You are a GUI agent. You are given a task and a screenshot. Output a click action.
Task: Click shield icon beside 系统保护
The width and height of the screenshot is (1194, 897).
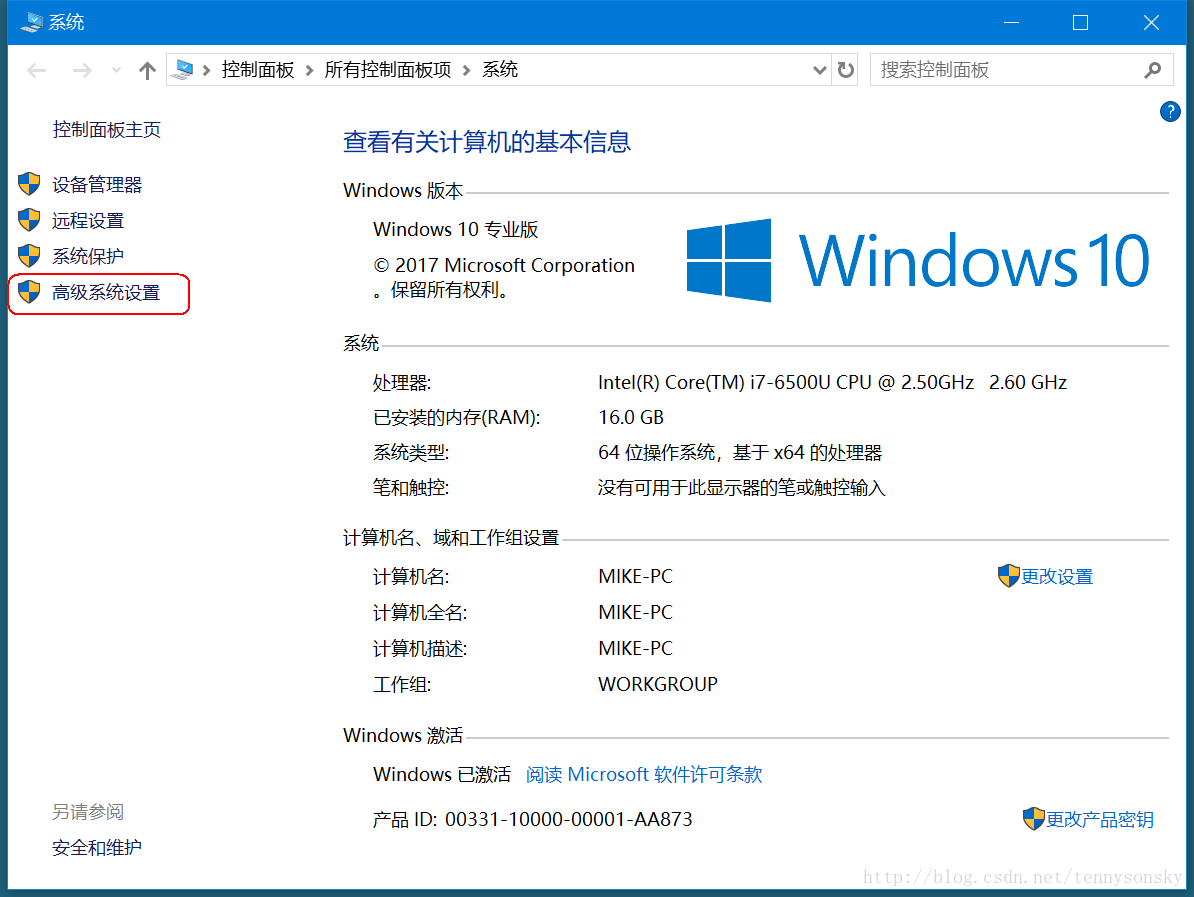pyautogui.click(x=29, y=255)
